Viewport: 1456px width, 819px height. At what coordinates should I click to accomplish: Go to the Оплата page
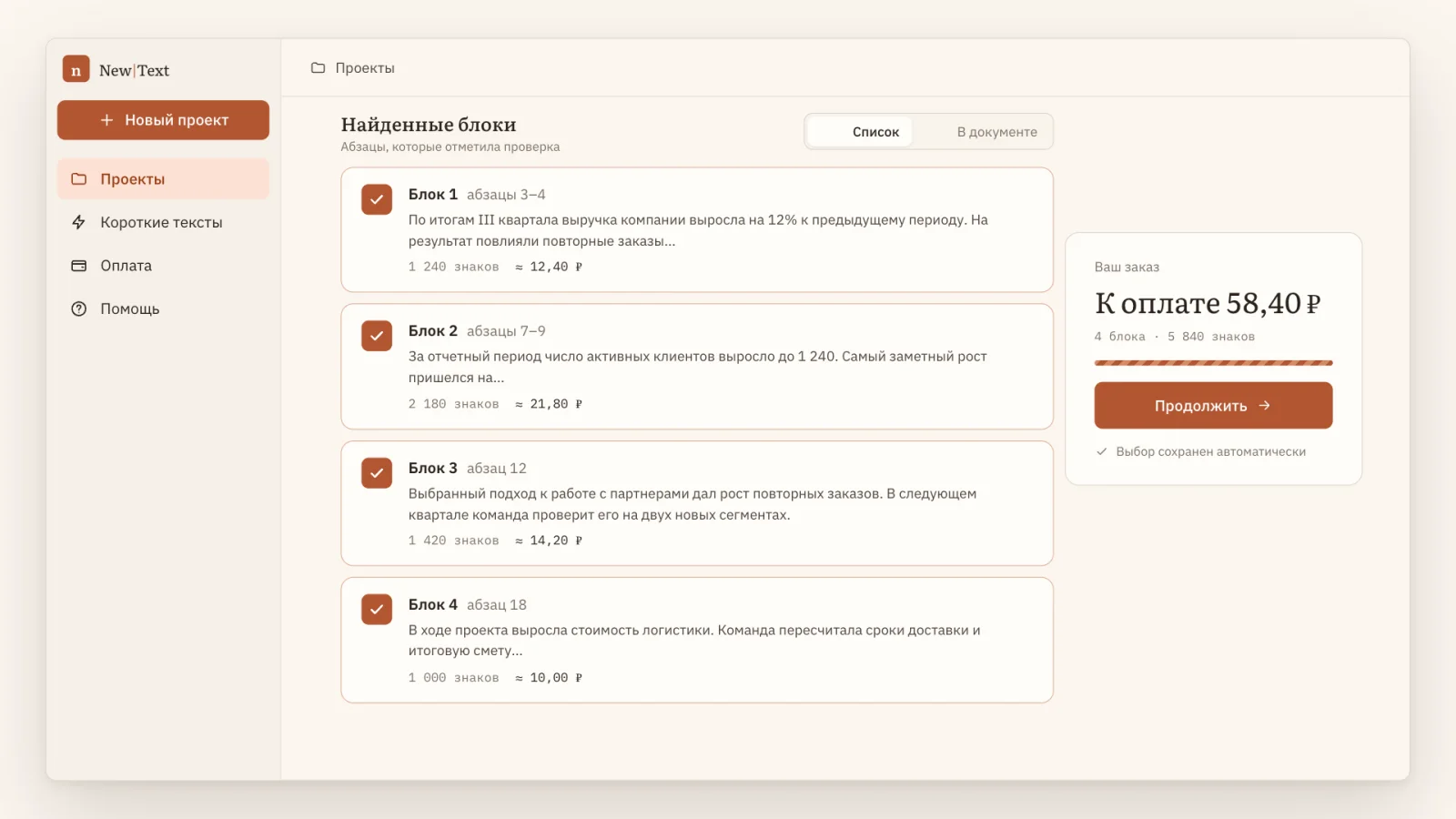coord(163,266)
